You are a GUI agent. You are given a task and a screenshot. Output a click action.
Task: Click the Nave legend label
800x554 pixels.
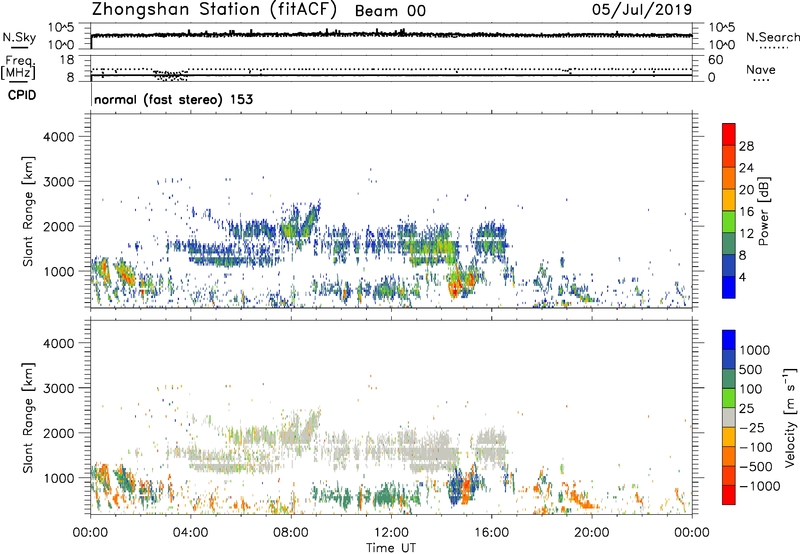(760, 69)
